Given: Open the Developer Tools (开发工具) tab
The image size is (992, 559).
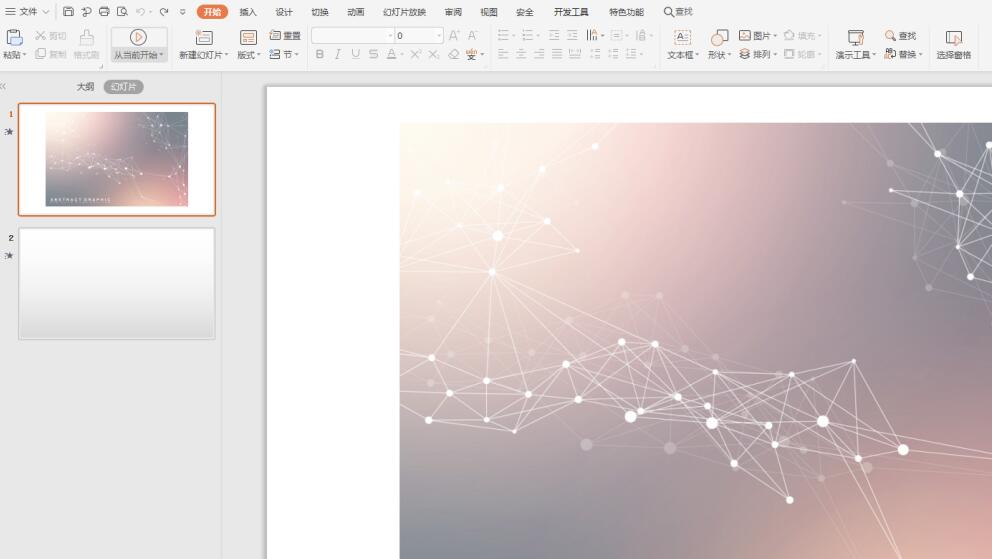Looking at the screenshot, I should point(571,12).
